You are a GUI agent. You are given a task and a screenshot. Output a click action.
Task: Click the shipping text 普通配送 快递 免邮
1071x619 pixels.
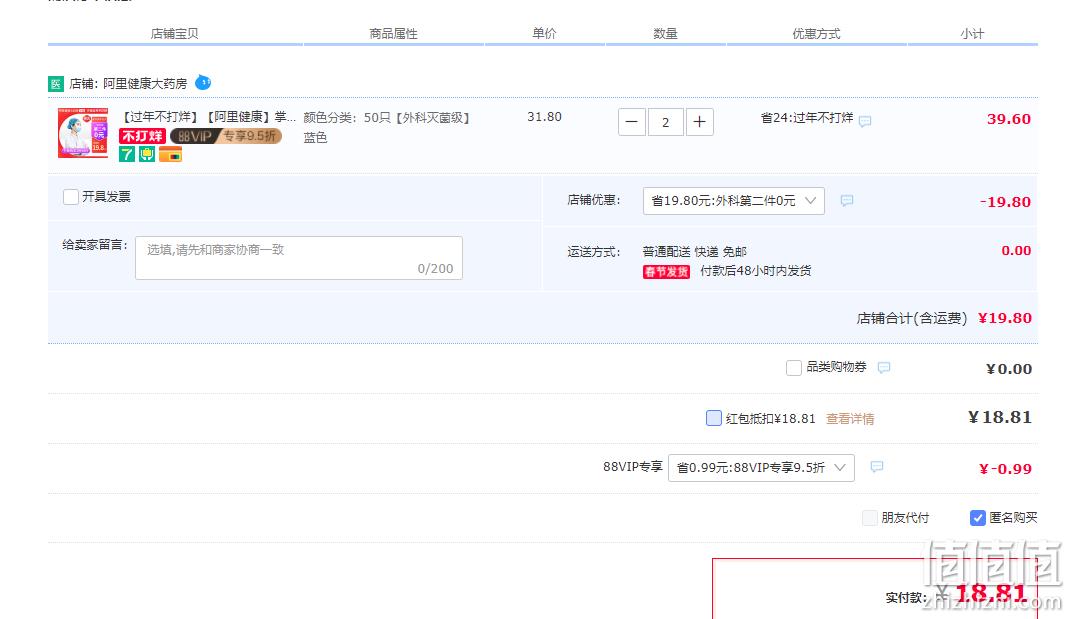(x=695, y=251)
